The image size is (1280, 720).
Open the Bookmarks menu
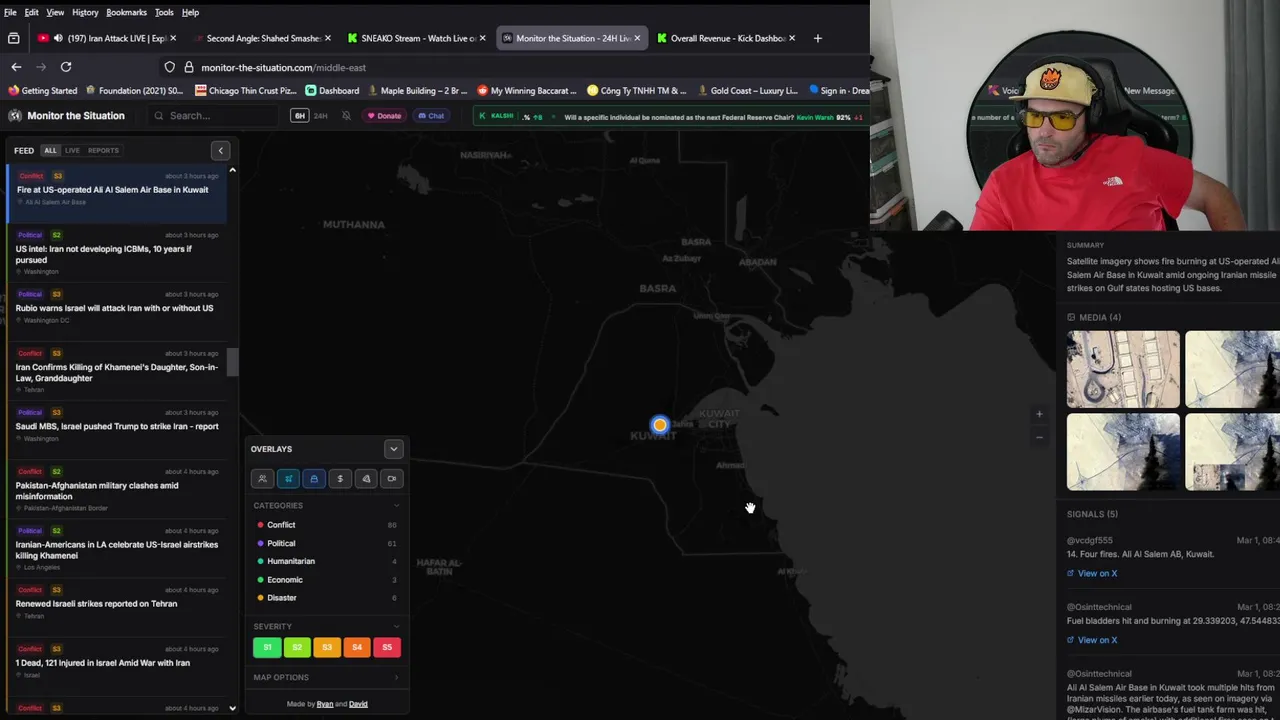tap(126, 12)
